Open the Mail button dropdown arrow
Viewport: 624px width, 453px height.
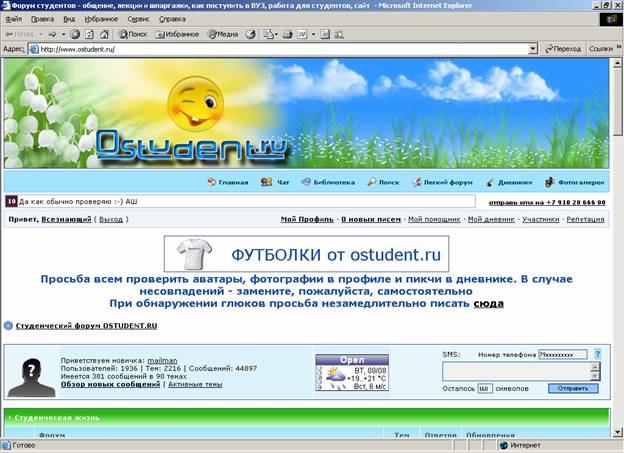pos(276,34)
